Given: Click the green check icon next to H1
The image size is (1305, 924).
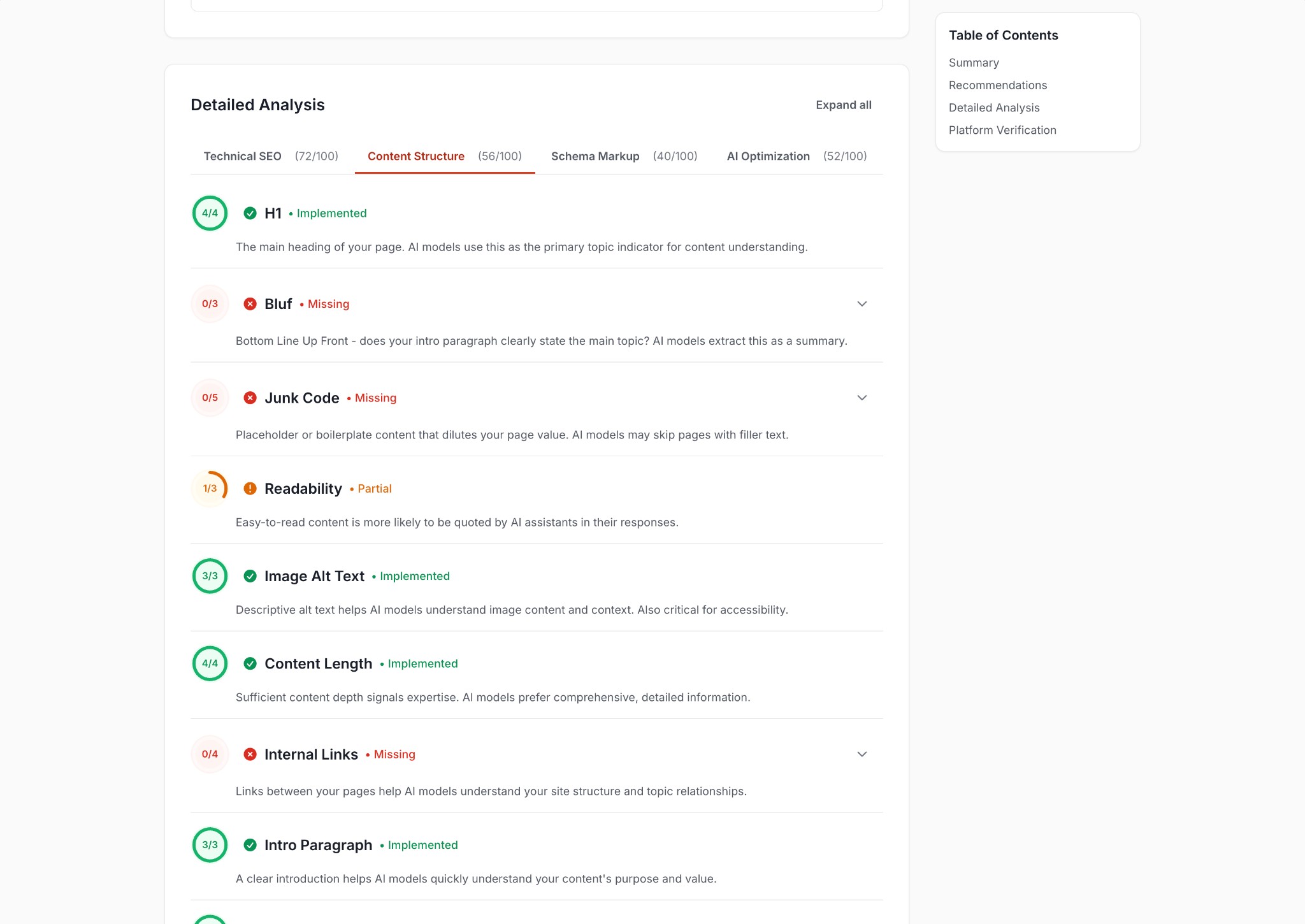Looking at the screenshot, I should pos(249,213).
